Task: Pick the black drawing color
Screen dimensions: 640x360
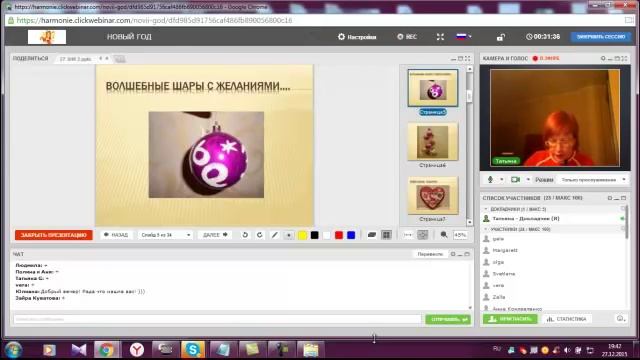Action: (x=315, y=235)
